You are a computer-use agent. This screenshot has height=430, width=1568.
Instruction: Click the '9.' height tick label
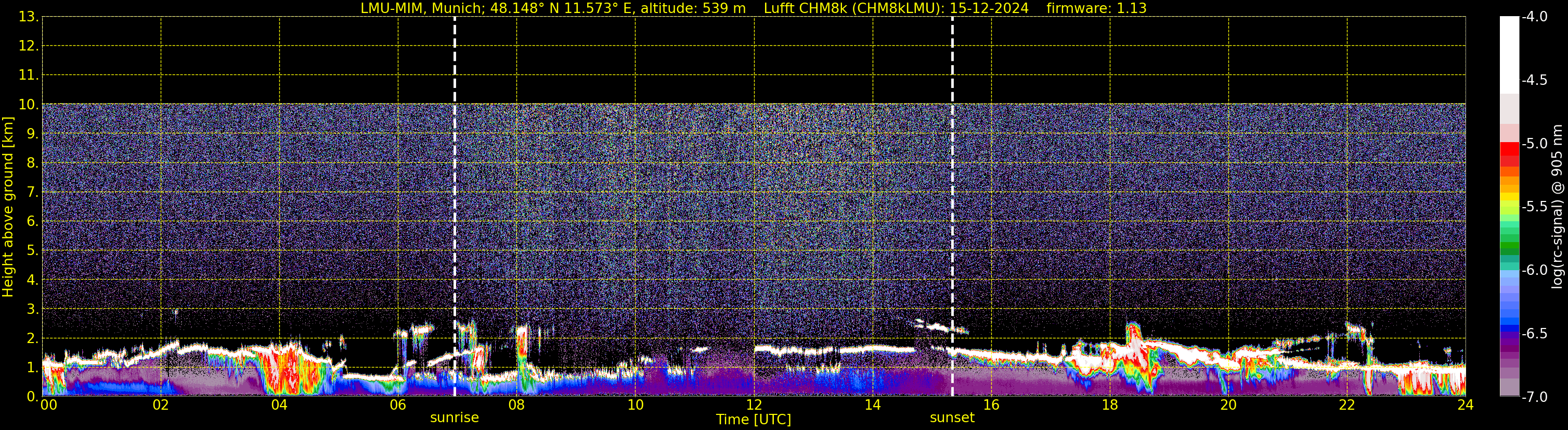click(x=33, y=134)
